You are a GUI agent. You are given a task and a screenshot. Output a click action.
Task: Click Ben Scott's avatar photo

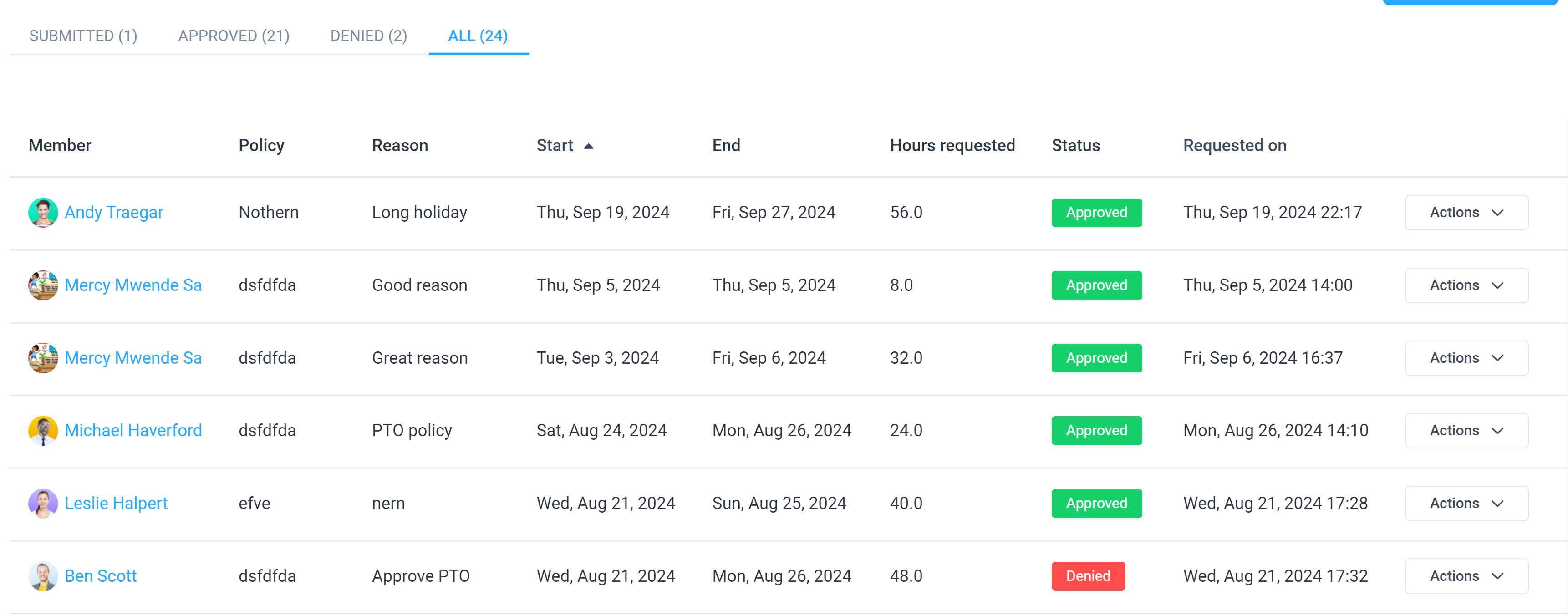coord(43,576)
